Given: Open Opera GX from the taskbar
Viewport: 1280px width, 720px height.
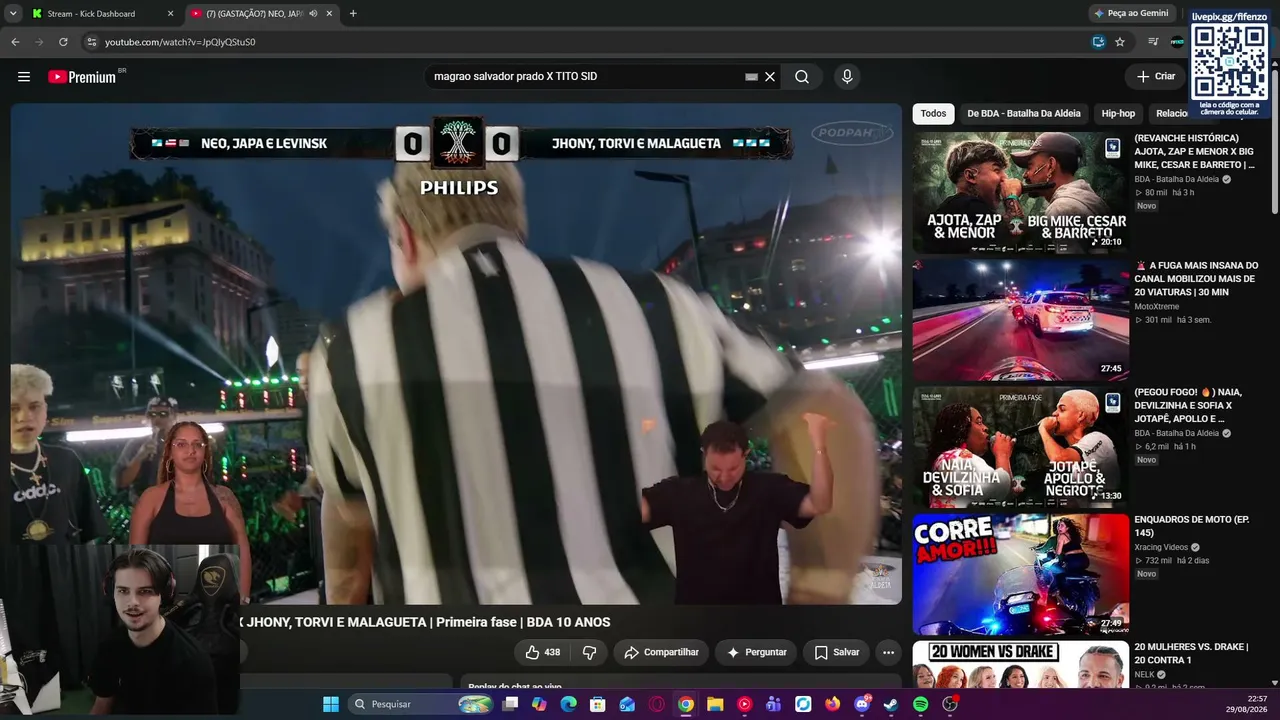Looking at the screenshot, I should pos(657,704).
